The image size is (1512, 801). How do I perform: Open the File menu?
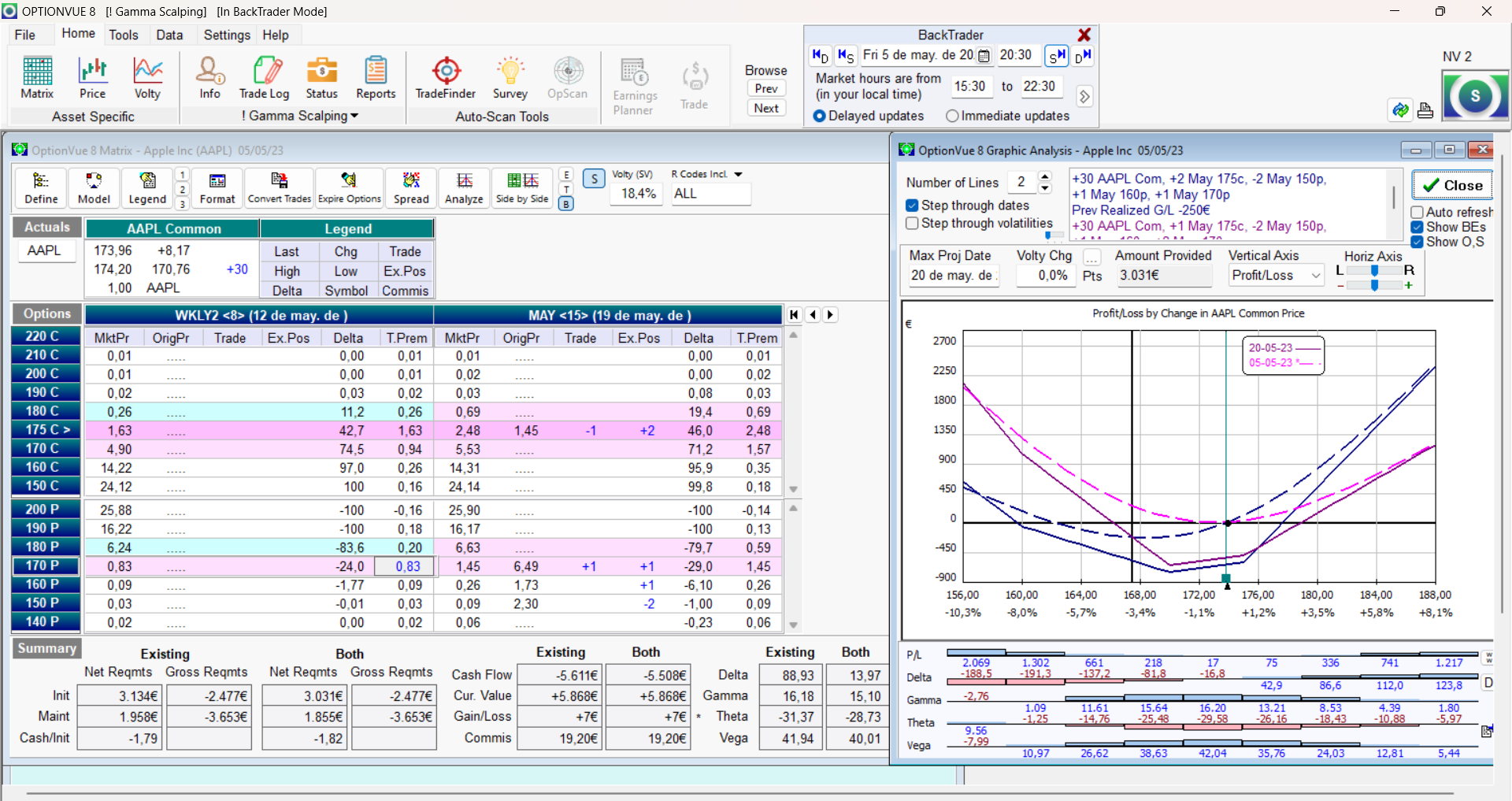pyautogui.click(x=25, y=35)
